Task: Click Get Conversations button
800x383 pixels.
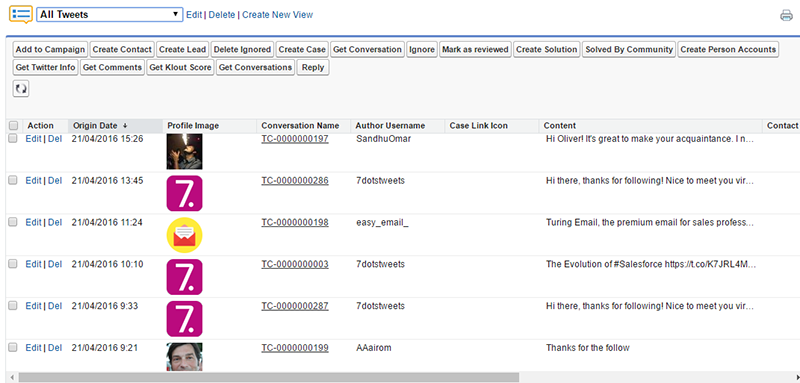Action: 255,67
